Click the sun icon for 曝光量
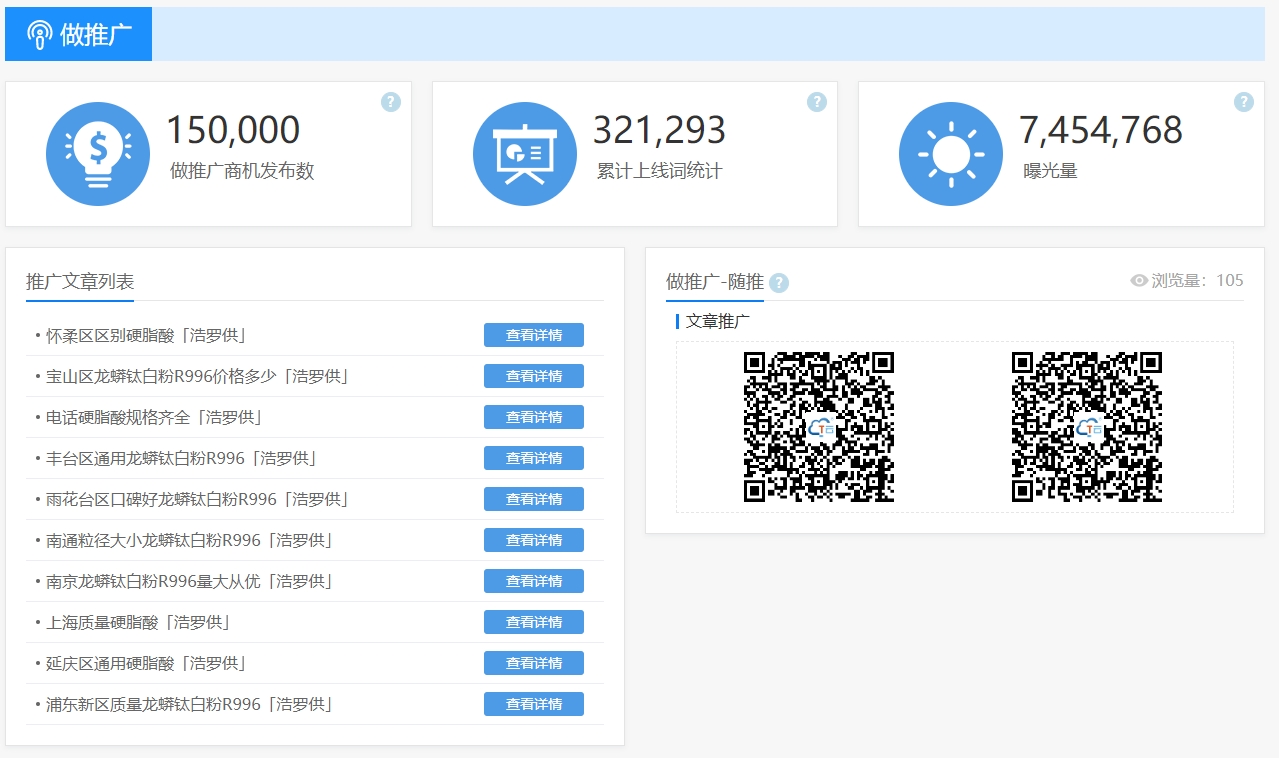 (x=950, y=154)
